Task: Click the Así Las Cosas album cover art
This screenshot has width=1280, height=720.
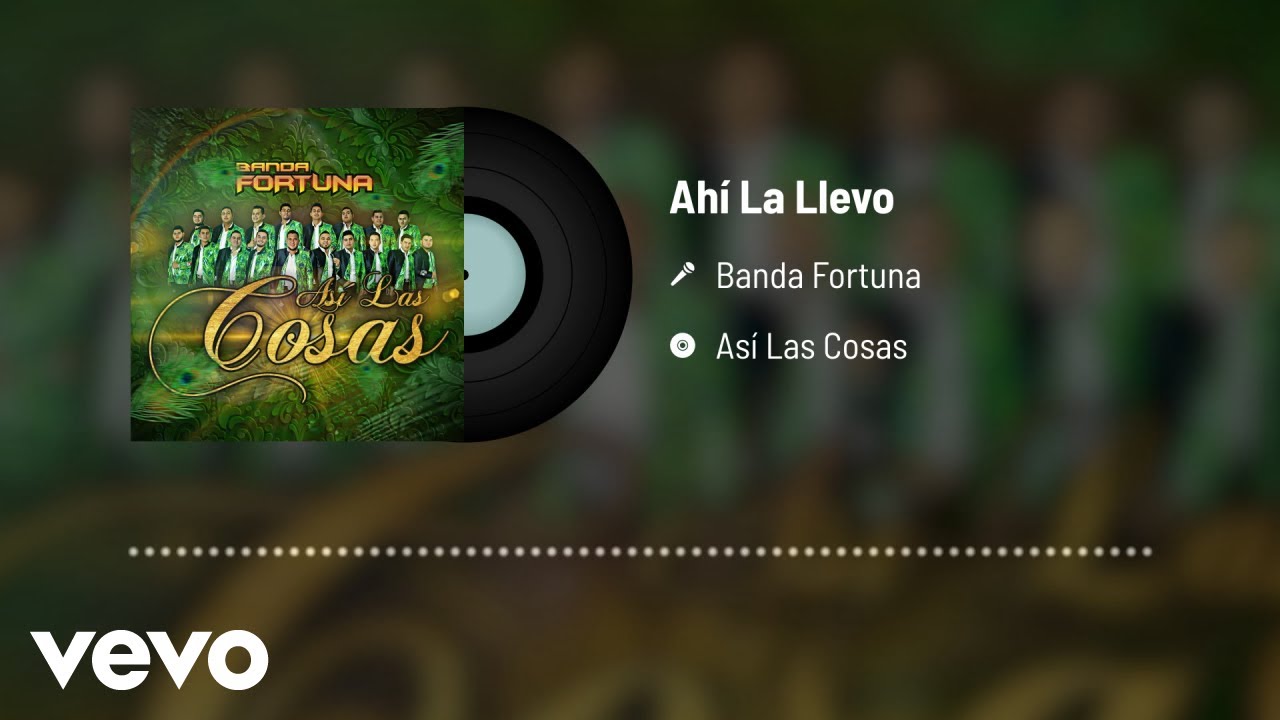Action: point(297,274)
